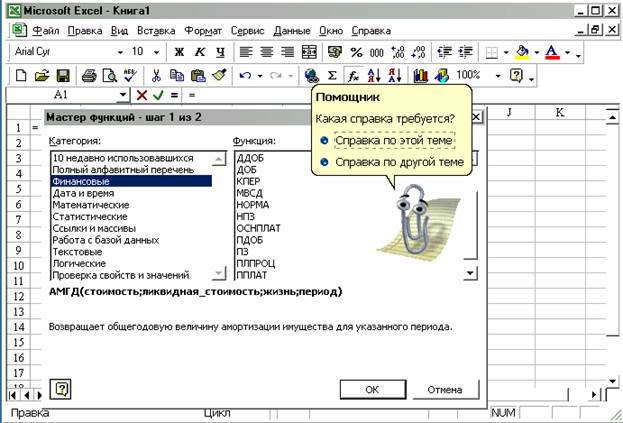Increase cell indent
Viewport: 623px width, 423px height.
click(x=465, y=52)
